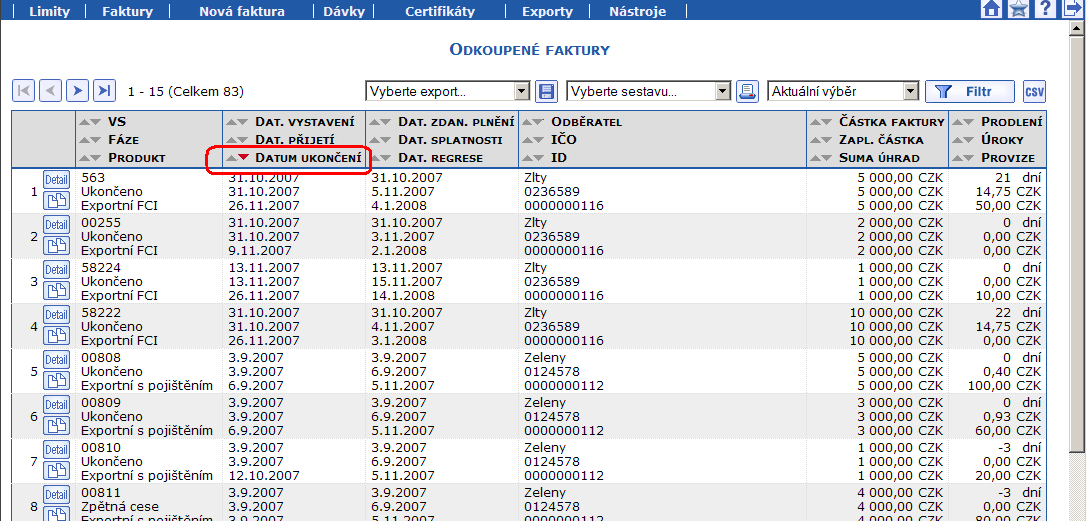1086x521 pixels.
Task: Open help via question mark icon
Action: click(x=1045, y=10)
